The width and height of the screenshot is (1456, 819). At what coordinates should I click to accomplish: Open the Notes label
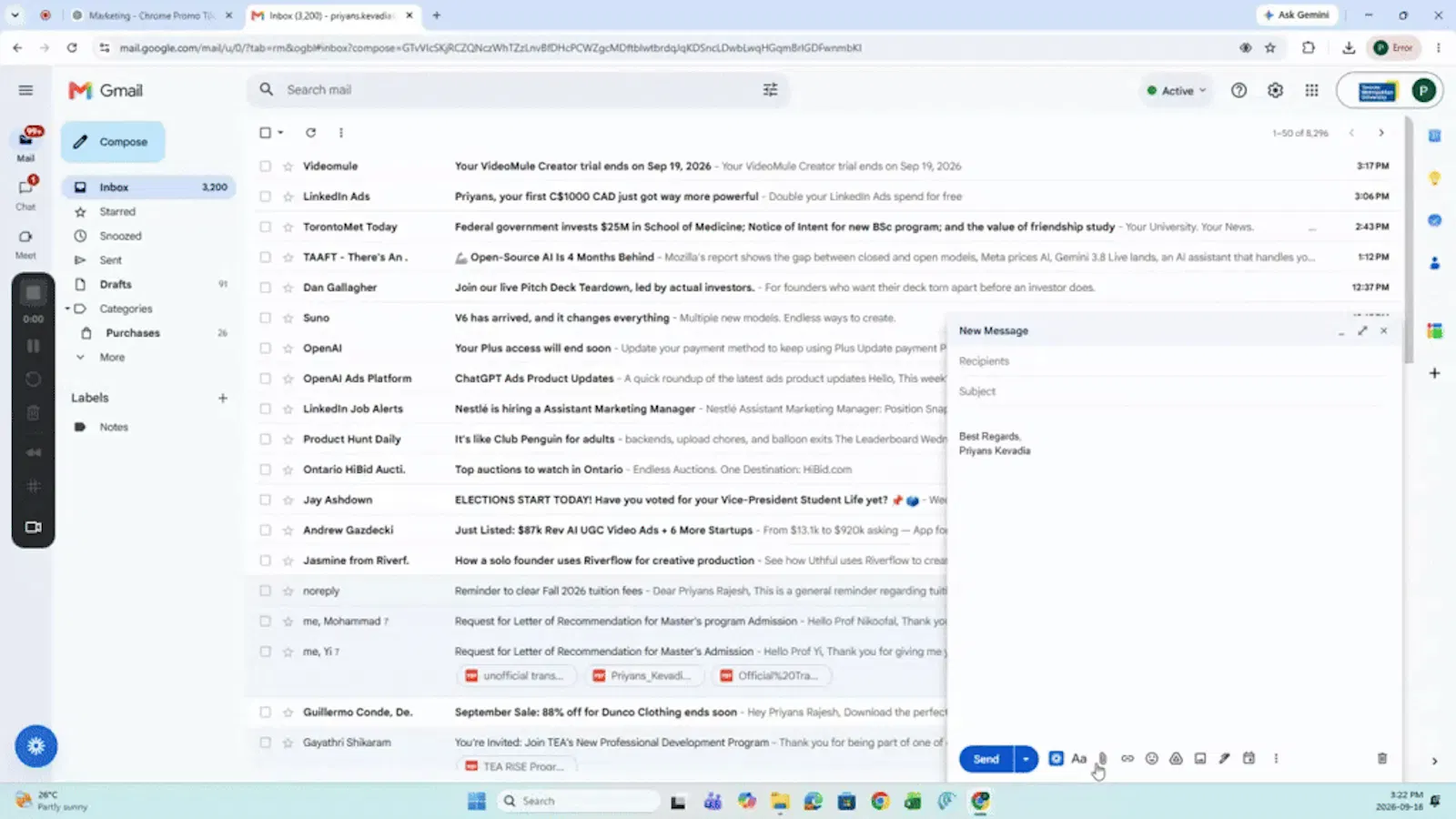[x=114, y=427]
